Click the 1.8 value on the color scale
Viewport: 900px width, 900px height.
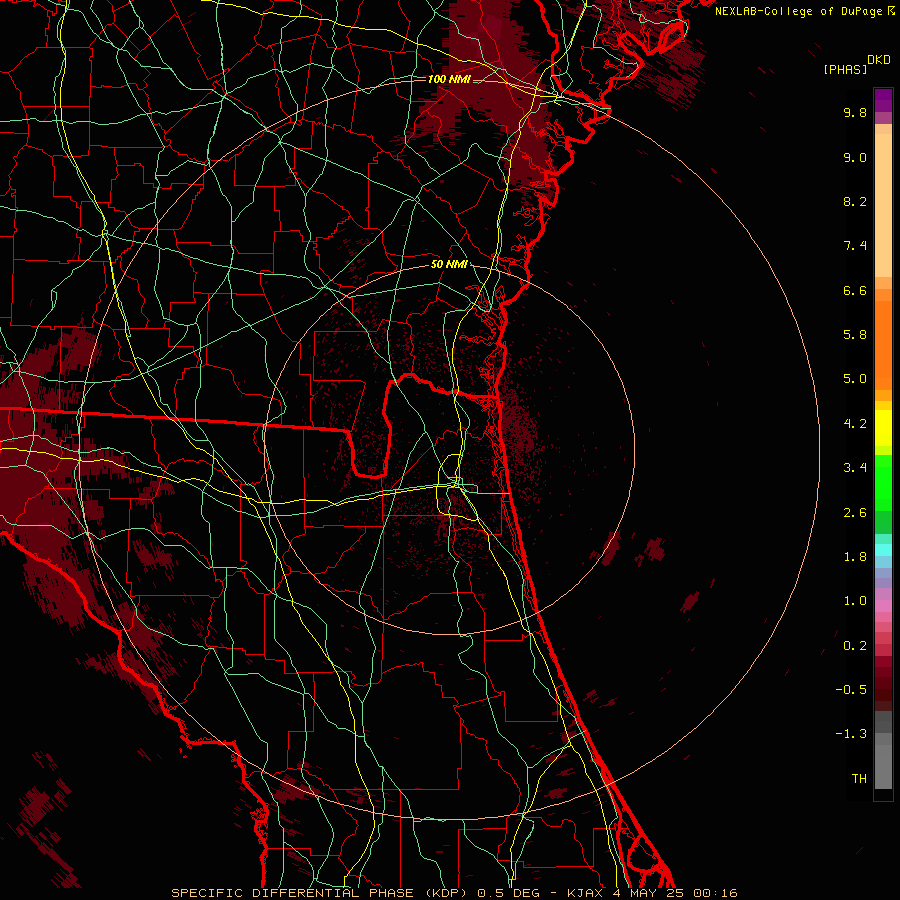pyautogui.click(x=855, y=557)
